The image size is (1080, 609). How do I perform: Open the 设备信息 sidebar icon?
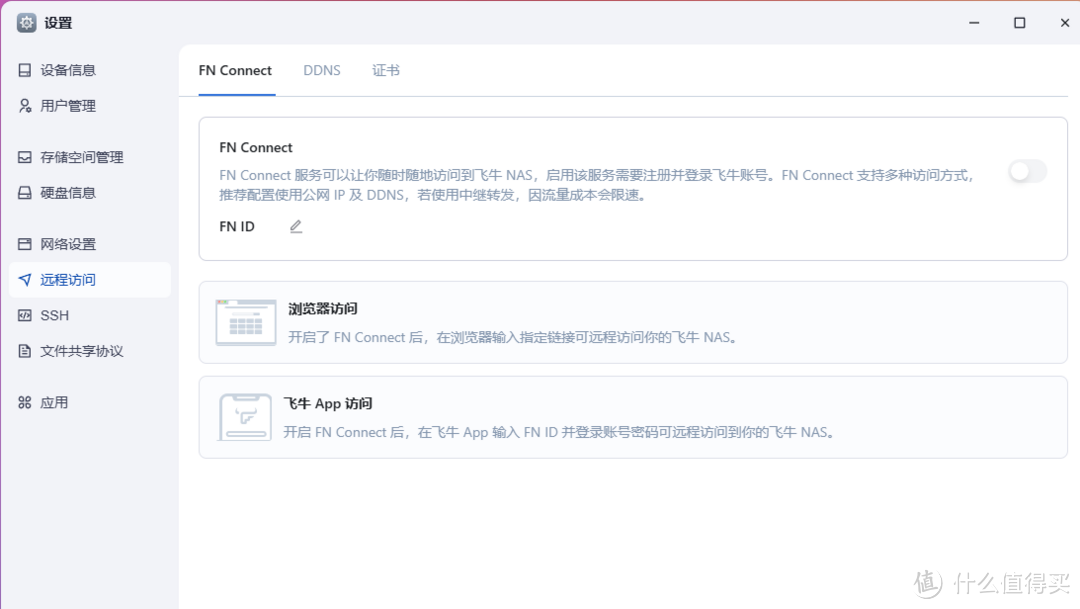point(27,70)
